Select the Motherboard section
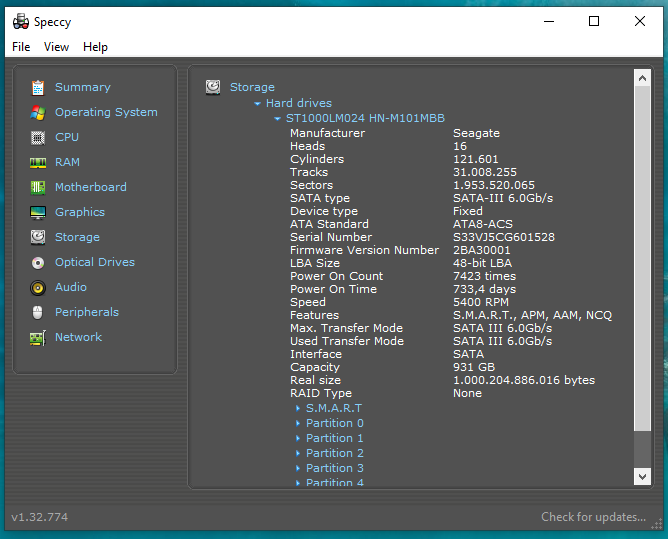Viewport: 668px width, 539px height. (x=91, y=187)
